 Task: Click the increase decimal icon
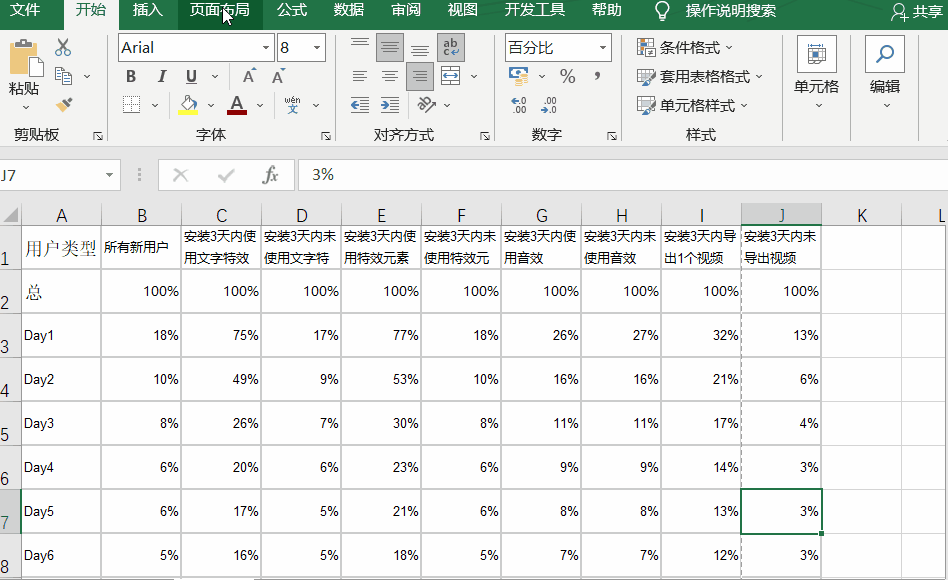point(519,105)
